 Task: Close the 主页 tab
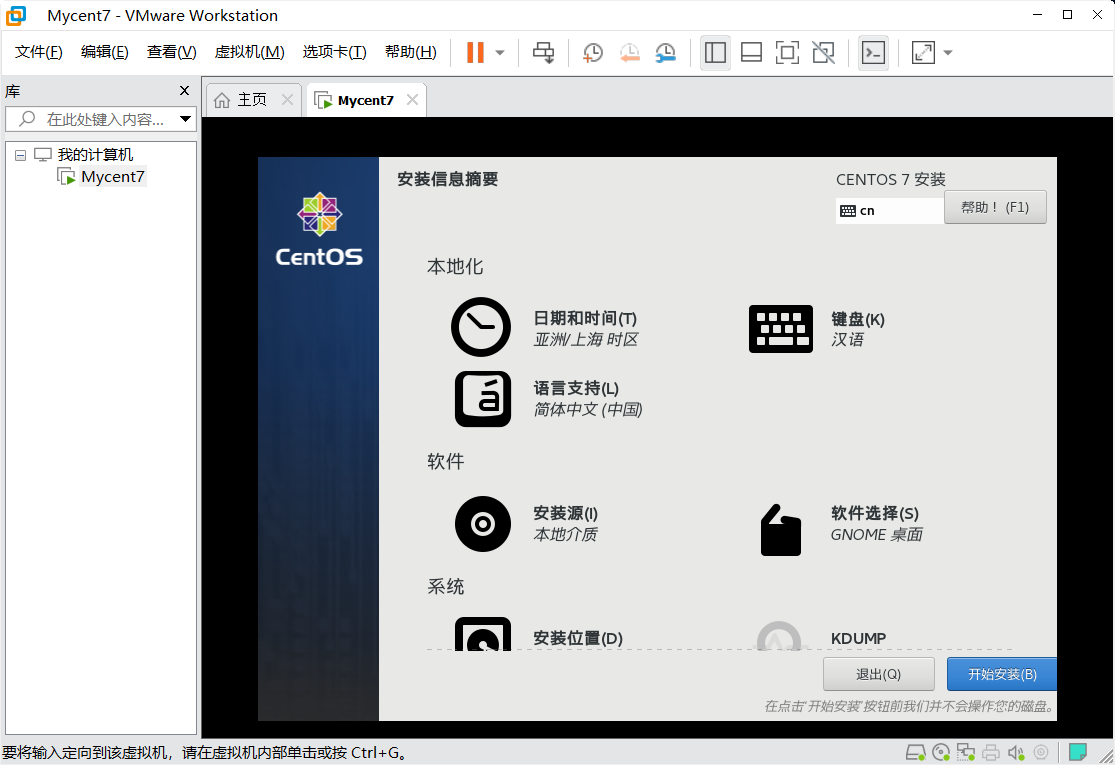(x=287, y=100)
